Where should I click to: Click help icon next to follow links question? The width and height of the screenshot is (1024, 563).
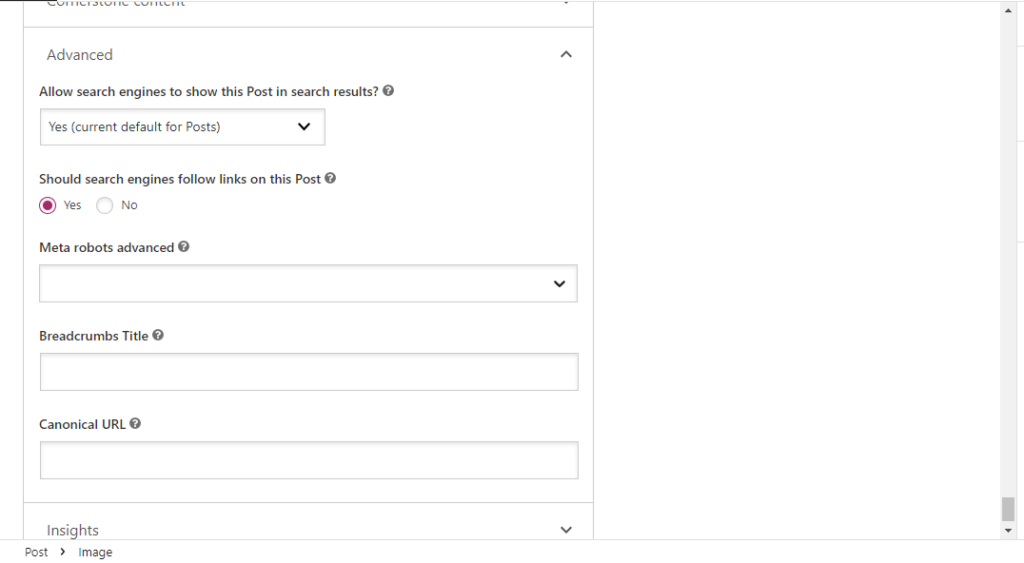point(331,179)
